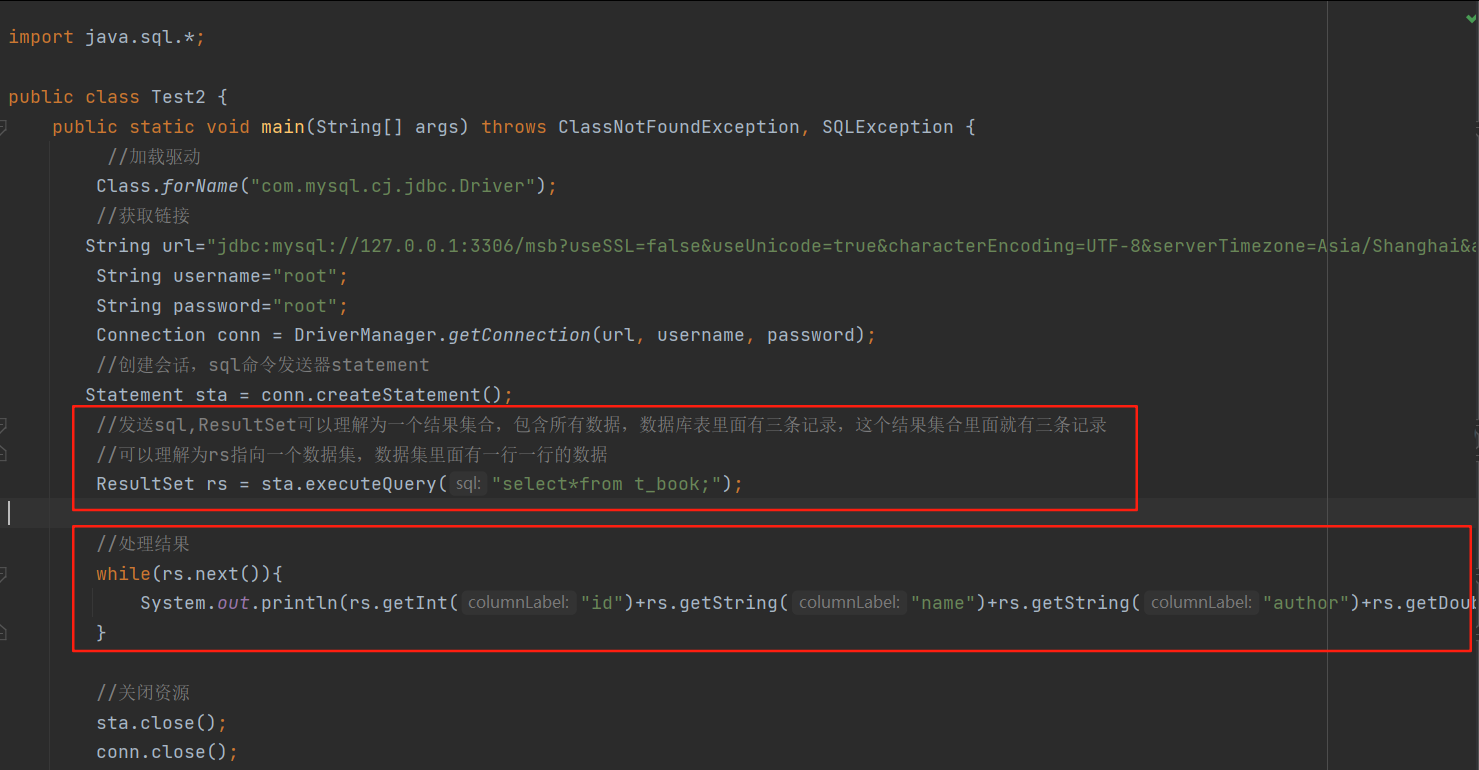
Task: Click the 'sta.close();' statement
Action: point(162,723)
